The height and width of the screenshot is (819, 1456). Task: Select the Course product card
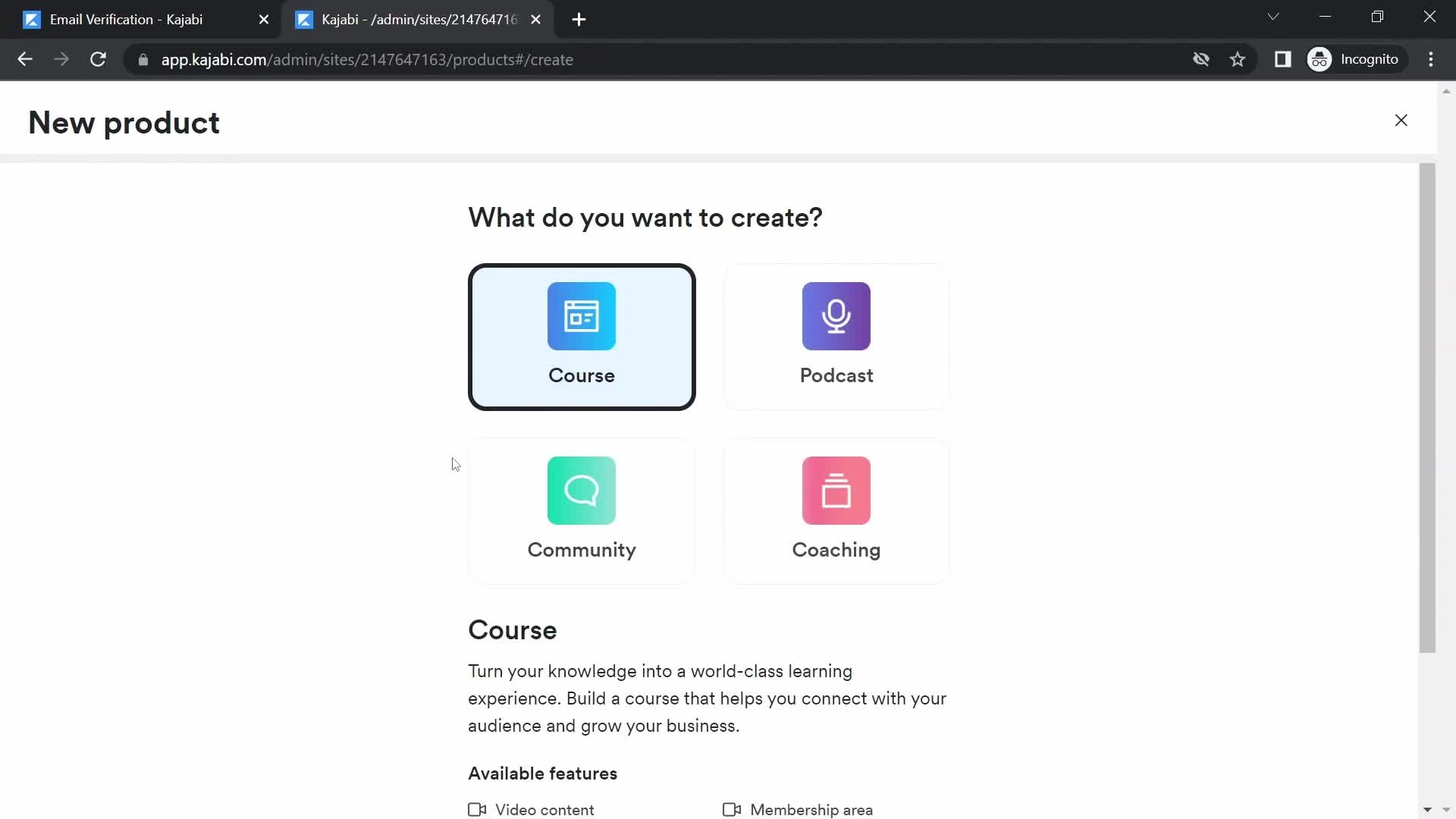click(582, 337)
